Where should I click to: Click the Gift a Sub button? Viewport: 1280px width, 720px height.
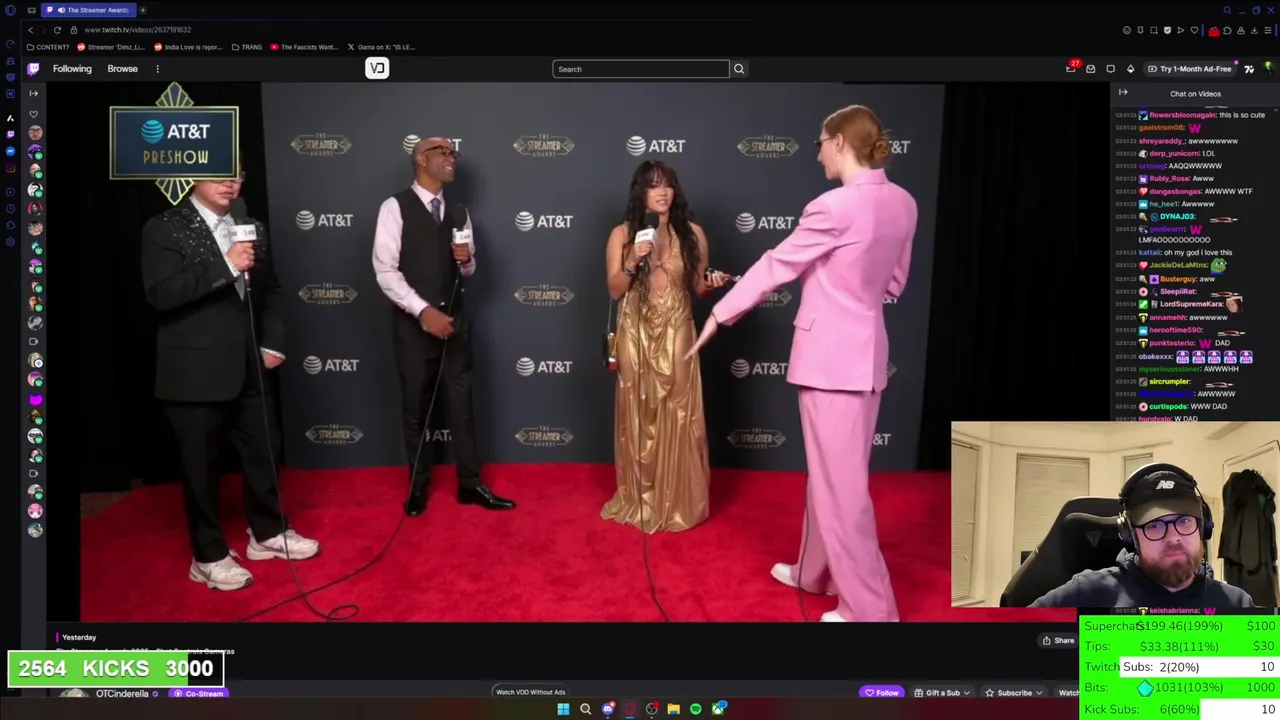tap(943, 693)
